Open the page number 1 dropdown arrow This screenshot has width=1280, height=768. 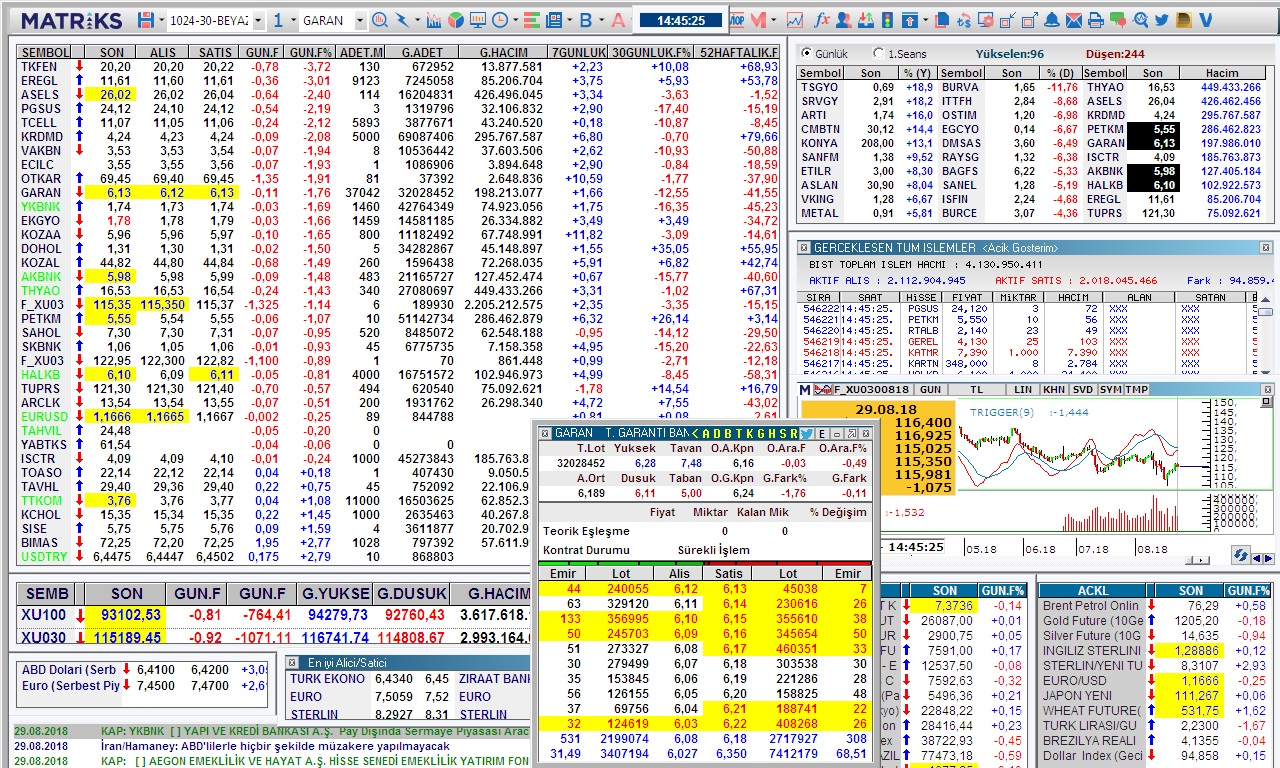click(x=293, y=21)
